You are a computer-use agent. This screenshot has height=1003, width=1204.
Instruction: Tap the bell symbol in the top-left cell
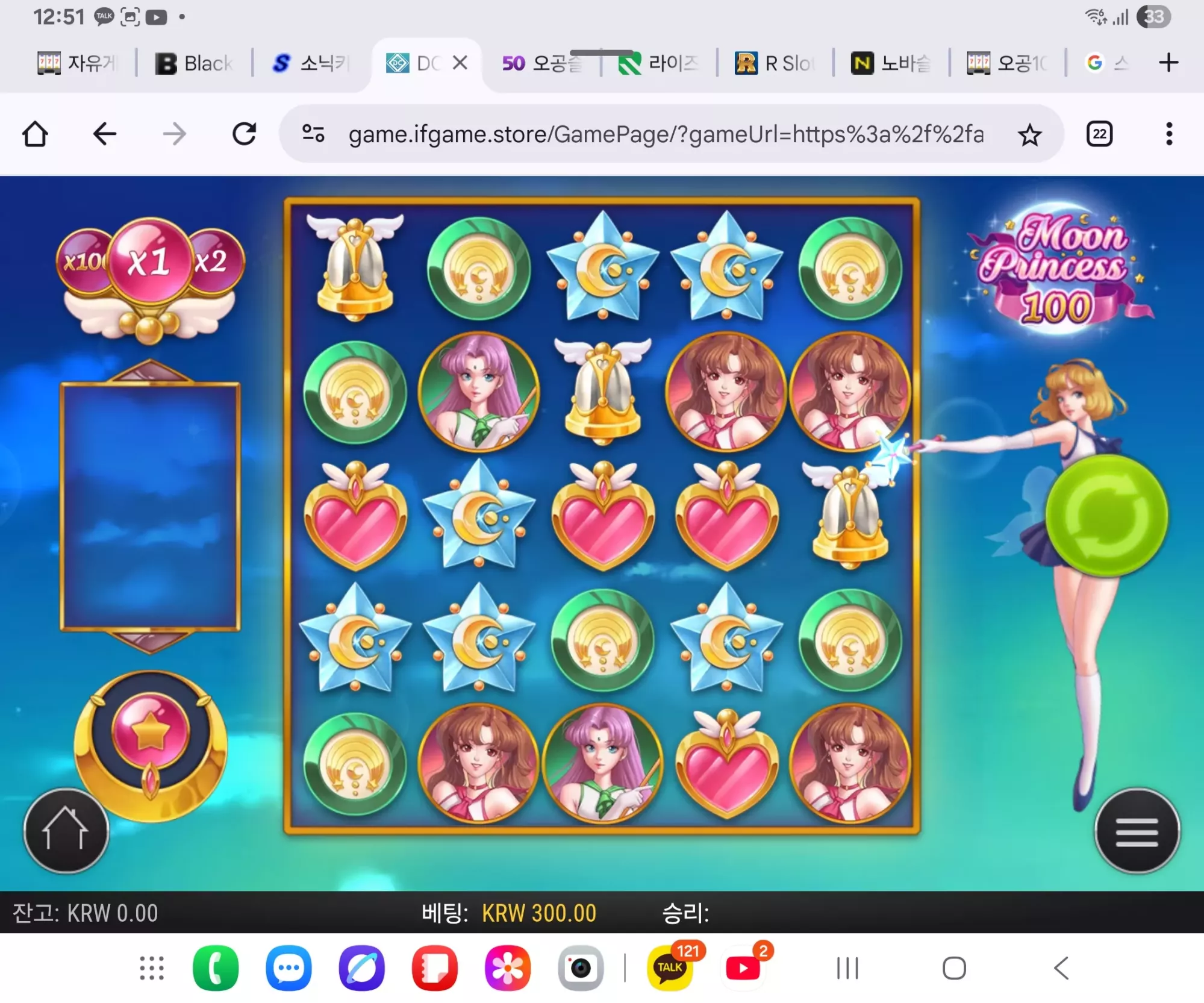(355, 267)
